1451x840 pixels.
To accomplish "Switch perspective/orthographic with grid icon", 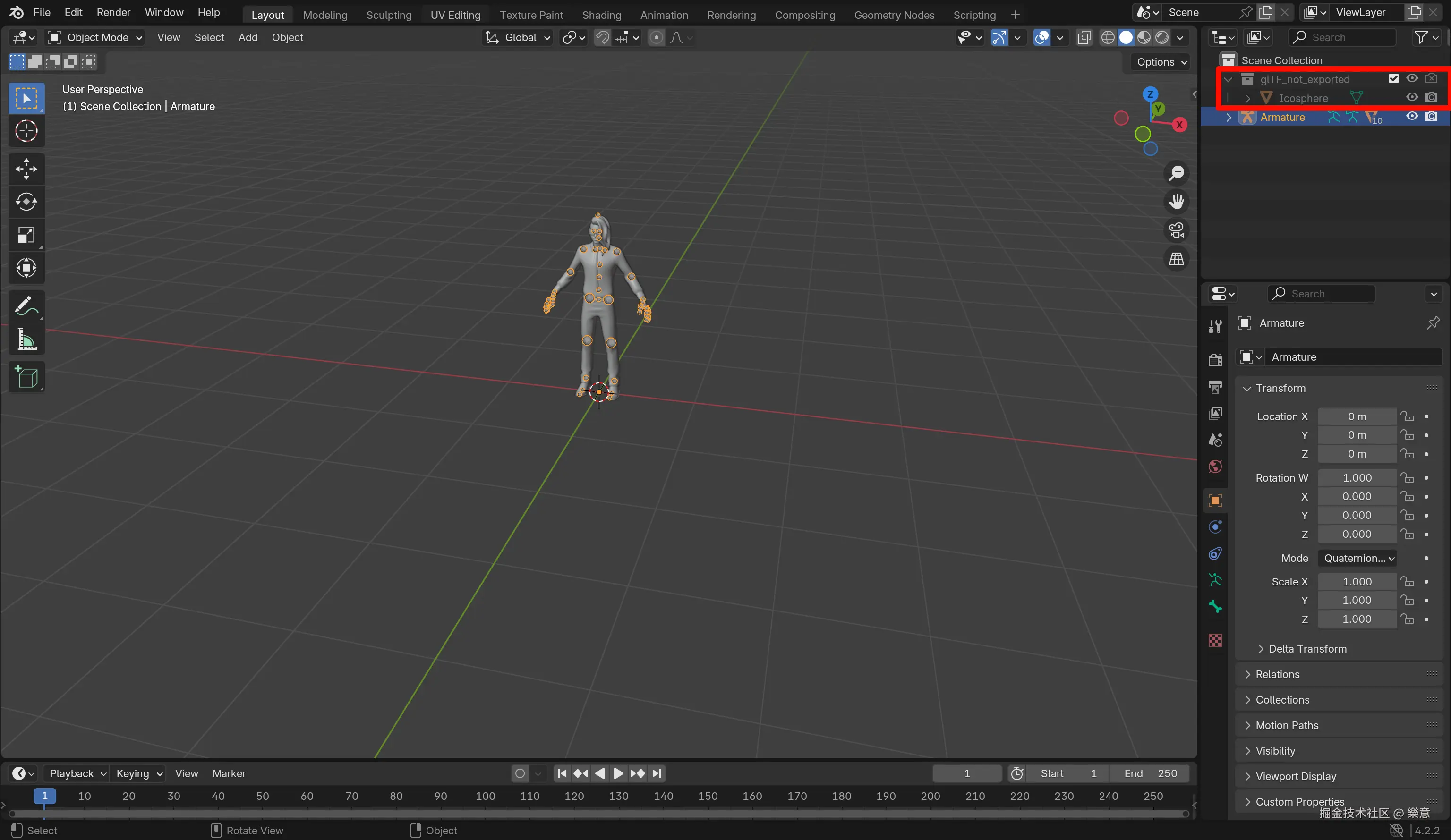I will point(1177,259).
